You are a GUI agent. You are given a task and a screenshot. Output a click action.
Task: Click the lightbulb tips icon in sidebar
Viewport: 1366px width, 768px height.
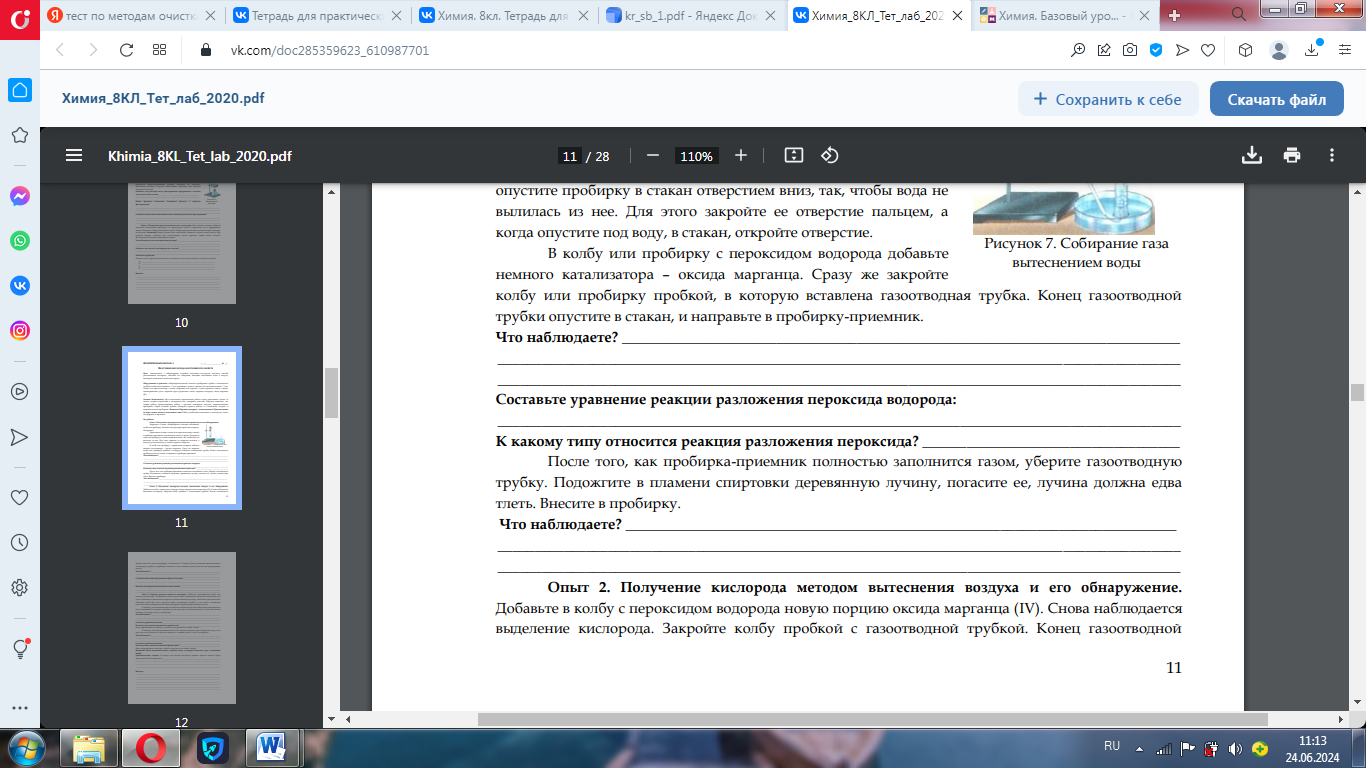(x=19, y=649)
